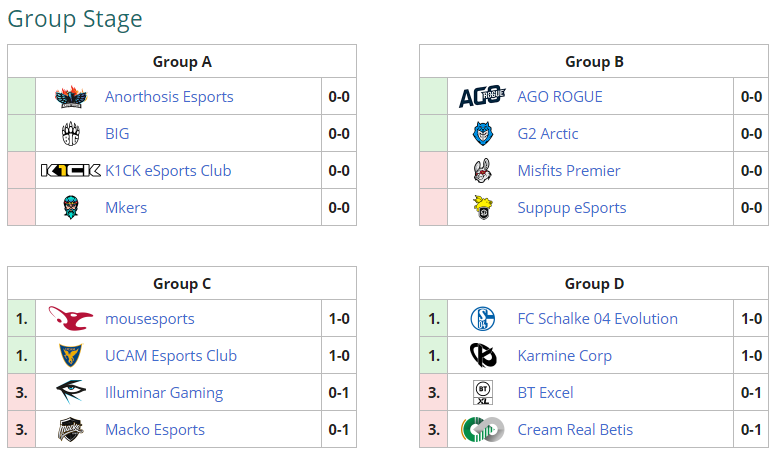The image size is (779, 458).
Task: Click the mousesports team logo
Action: tap(70, 319)
